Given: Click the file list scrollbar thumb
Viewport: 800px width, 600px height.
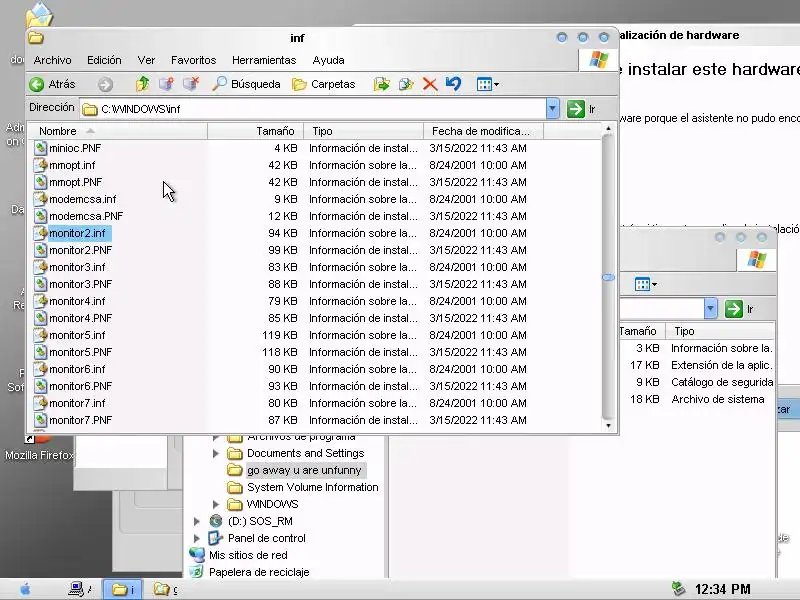Looking at the screenshot, I should pyautogui.click(x=608, y=277).
